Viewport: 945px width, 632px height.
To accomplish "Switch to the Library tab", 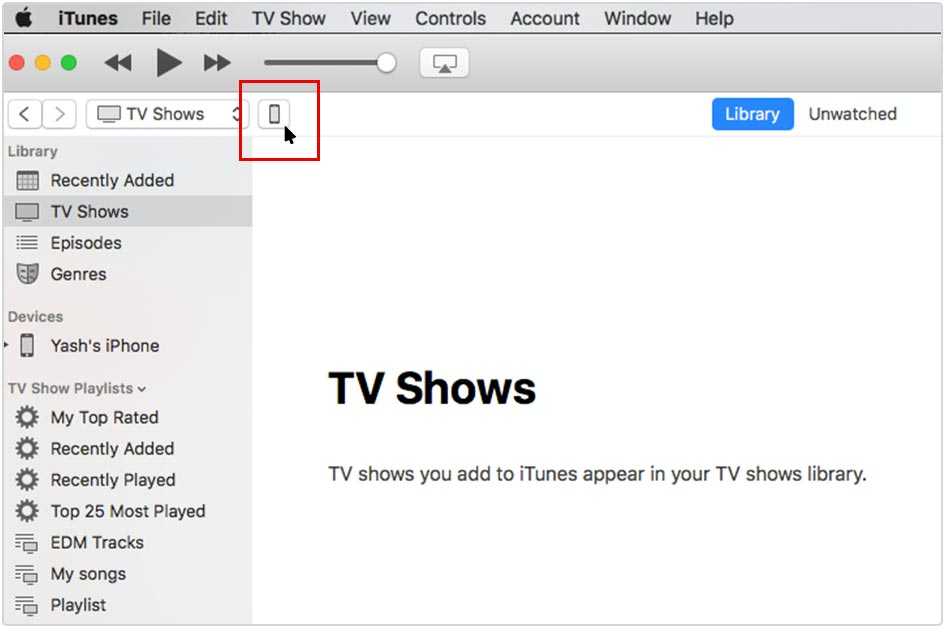I will 752,114.
